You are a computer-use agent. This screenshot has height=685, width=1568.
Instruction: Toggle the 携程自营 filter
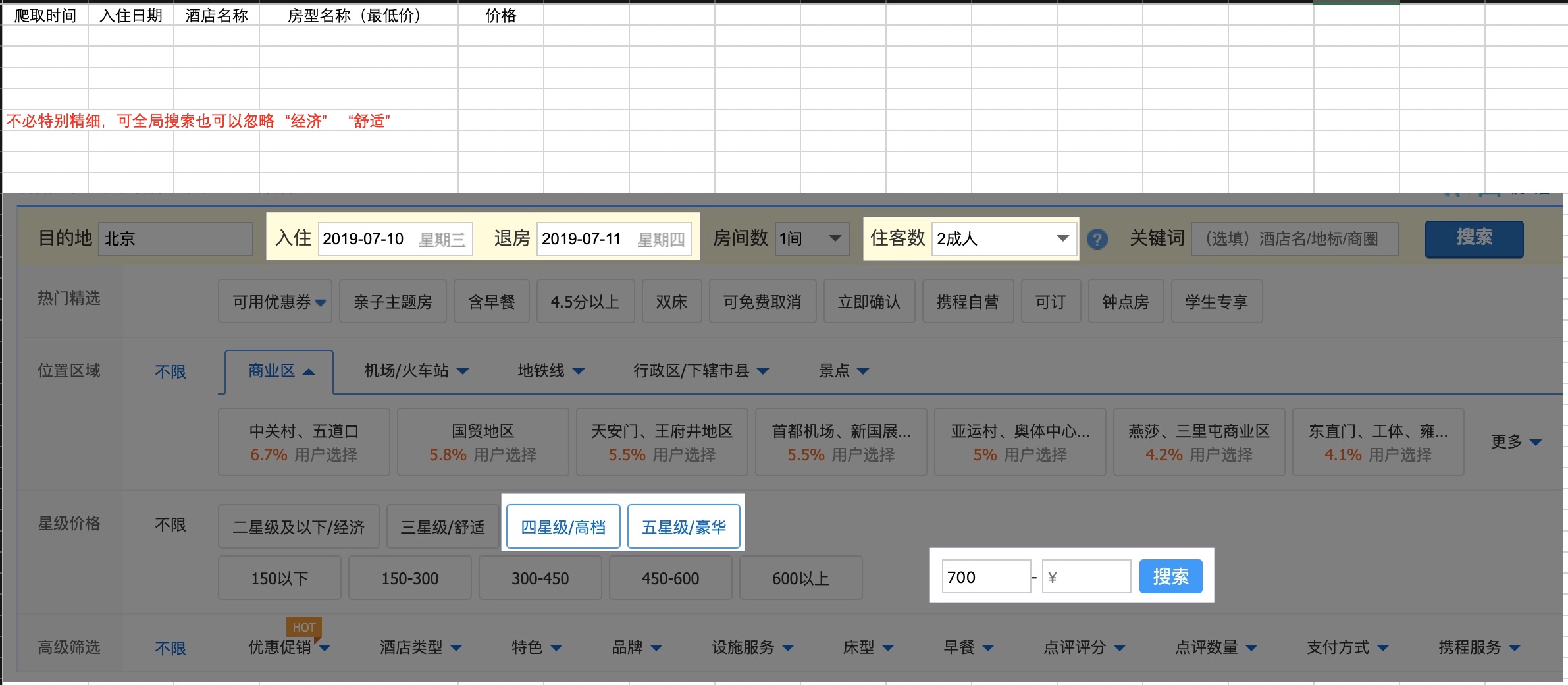click(x=968, y=302)
